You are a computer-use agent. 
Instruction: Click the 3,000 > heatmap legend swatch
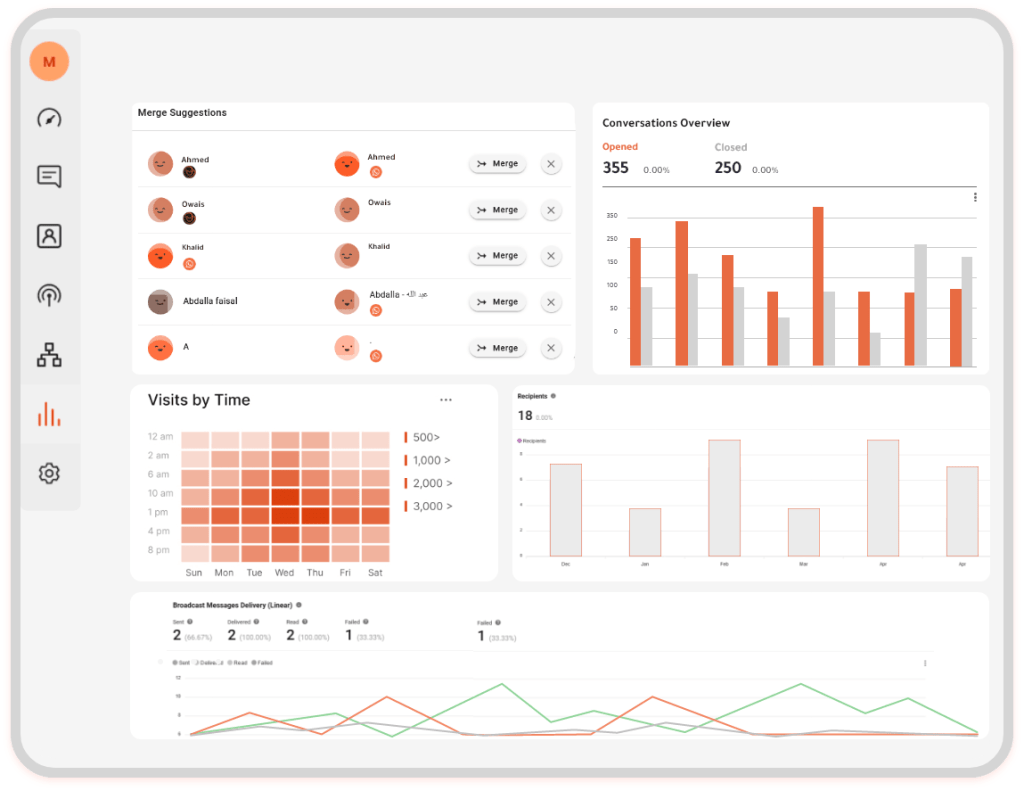[406, 506]
